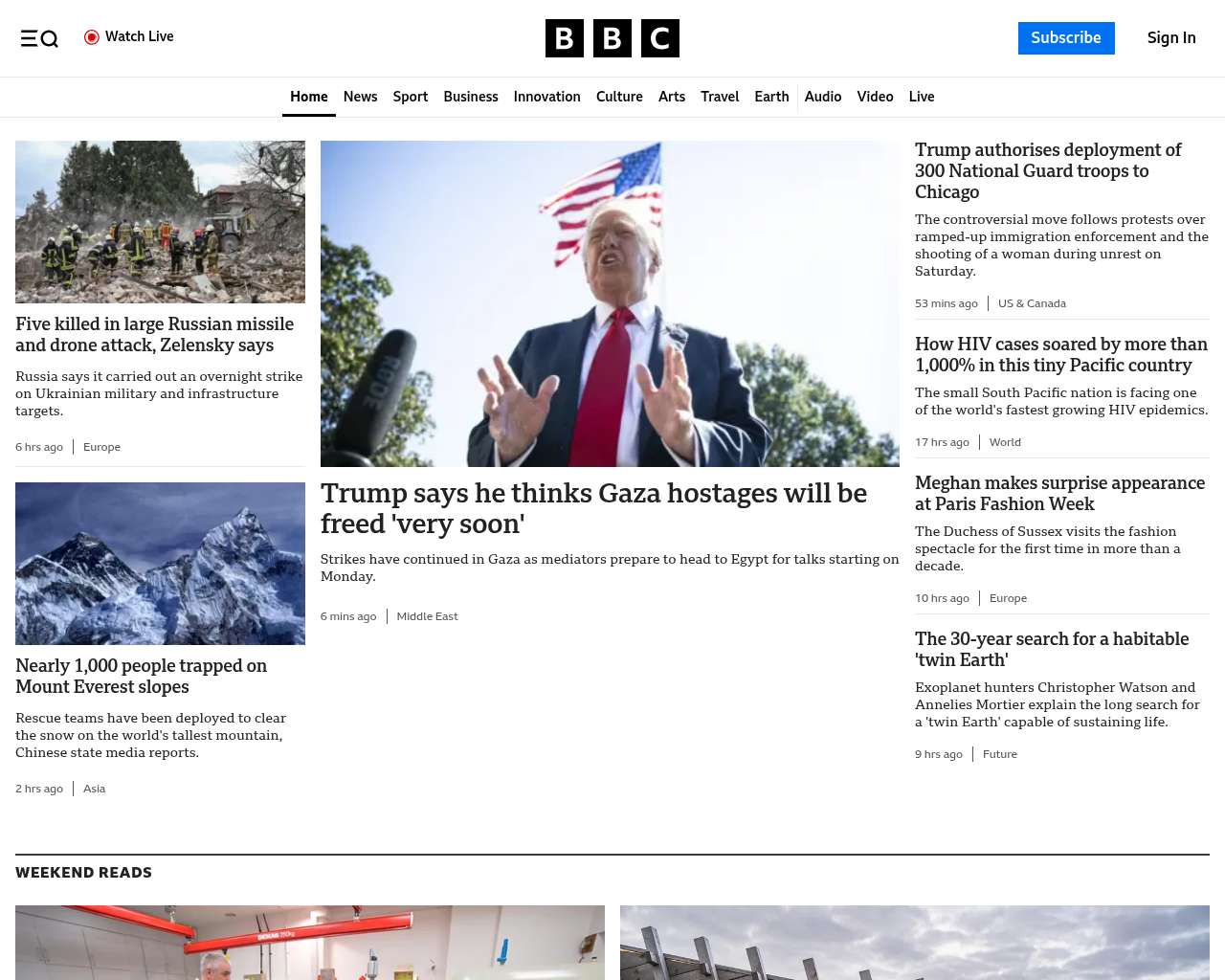Click the Middle East category tag
Image resolution: width=1225 pixels, height=980 pixels.
427,616
